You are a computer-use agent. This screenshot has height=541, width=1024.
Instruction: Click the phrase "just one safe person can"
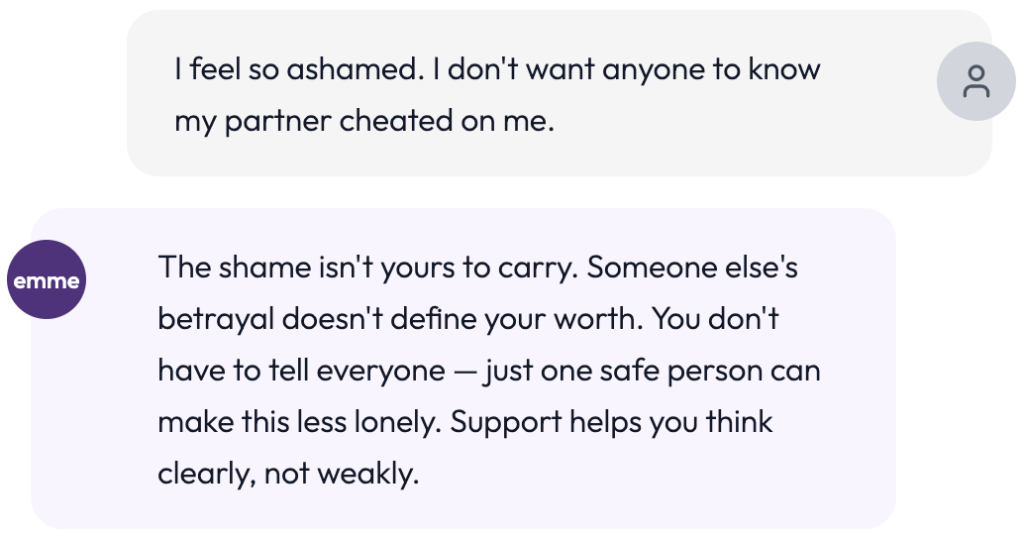tap(651, 371)
